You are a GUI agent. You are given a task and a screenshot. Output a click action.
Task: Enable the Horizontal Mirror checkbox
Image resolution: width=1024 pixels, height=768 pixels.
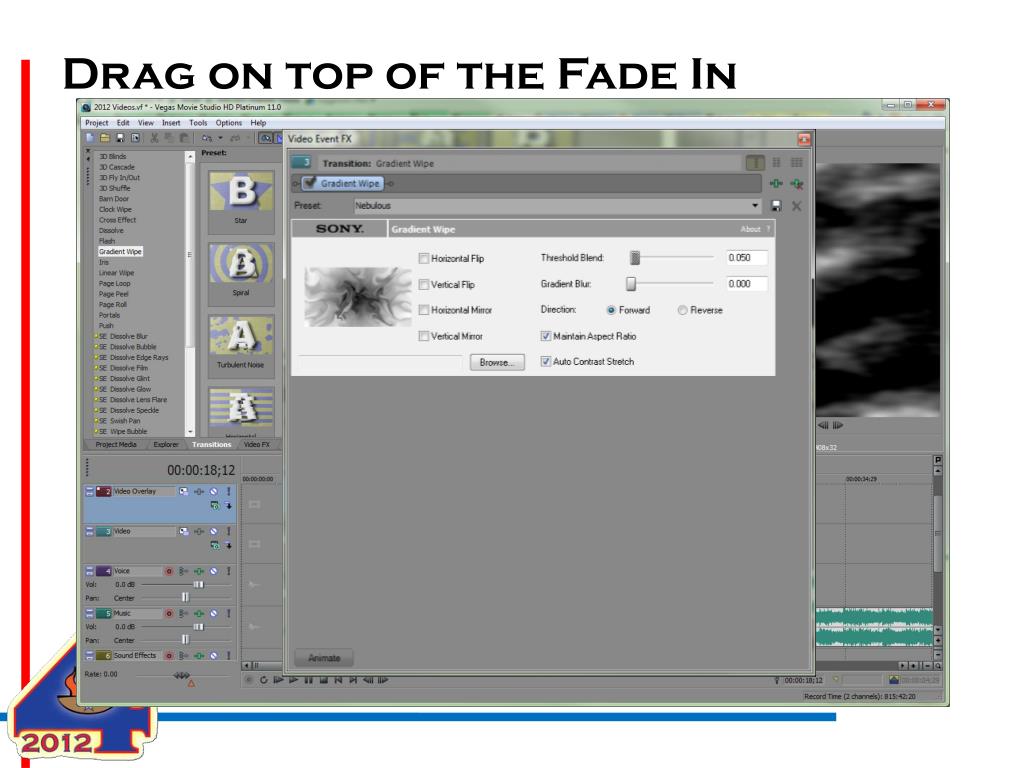pos(424,310)
